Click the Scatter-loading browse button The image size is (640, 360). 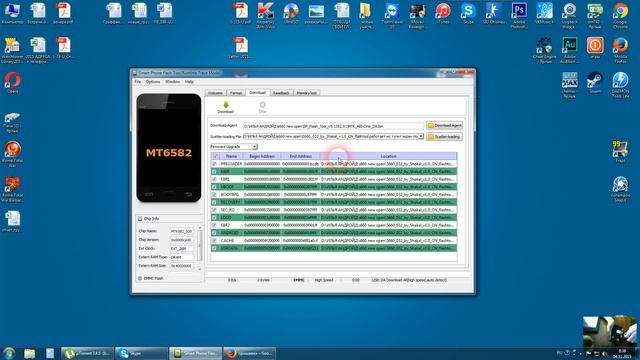444,137
